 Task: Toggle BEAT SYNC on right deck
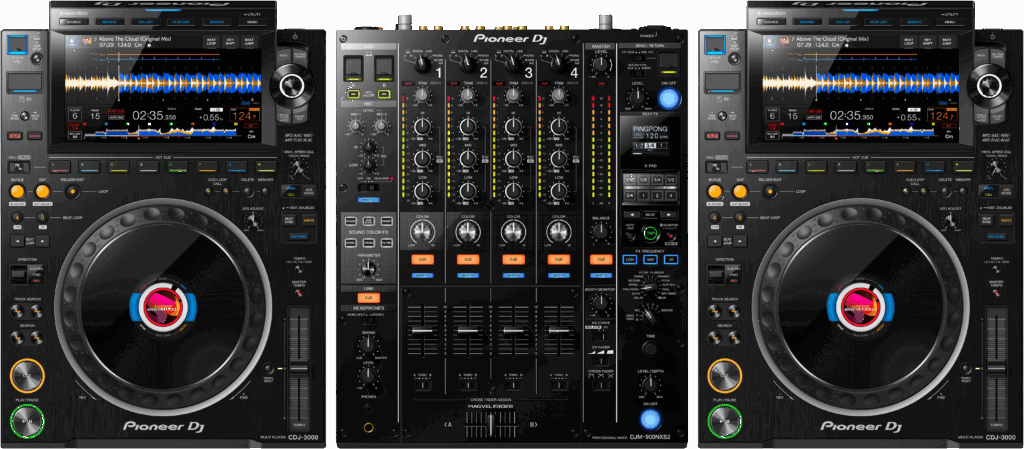pos(985,221)
